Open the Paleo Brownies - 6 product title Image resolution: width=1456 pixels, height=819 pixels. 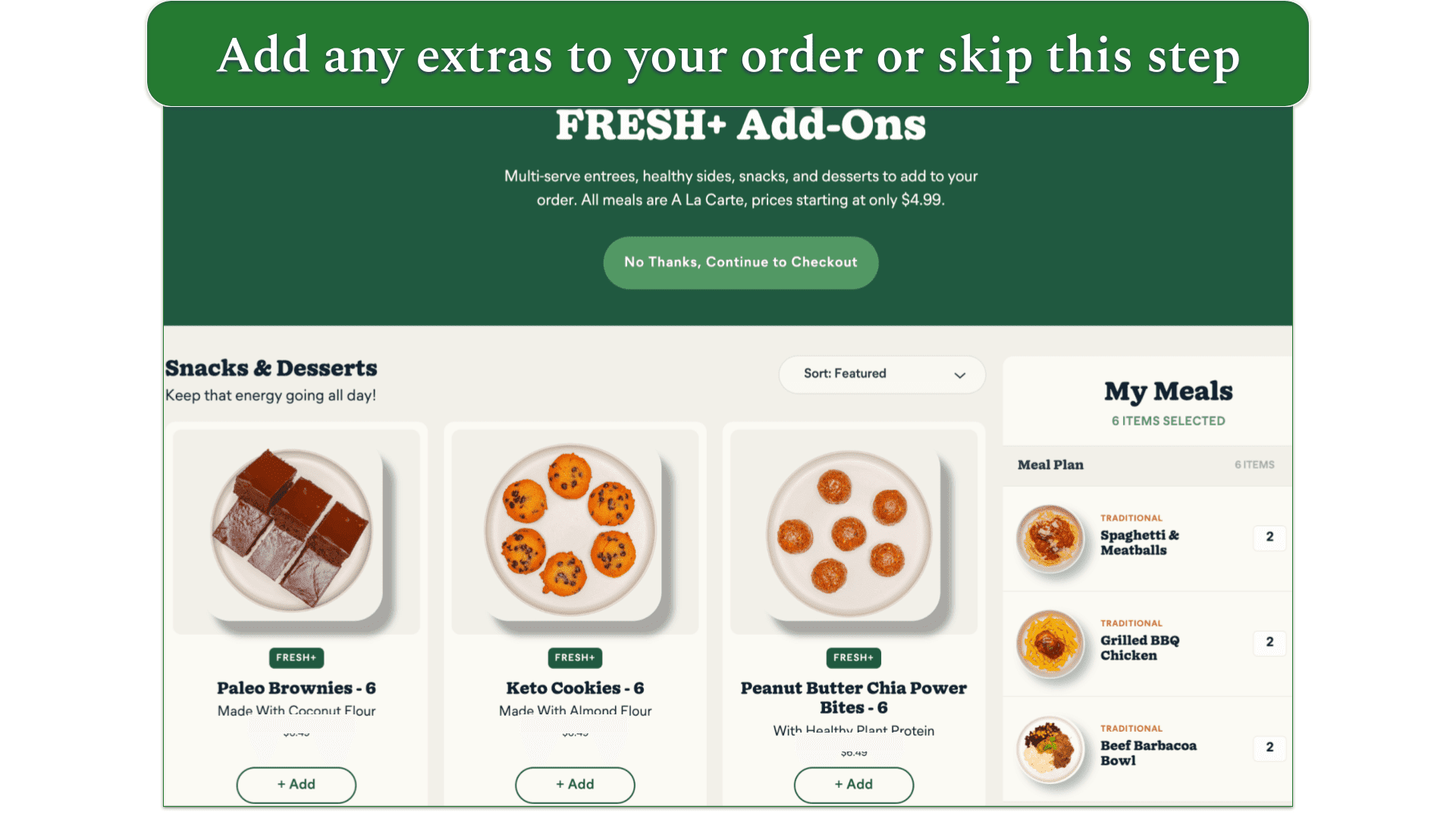point(296,688)
